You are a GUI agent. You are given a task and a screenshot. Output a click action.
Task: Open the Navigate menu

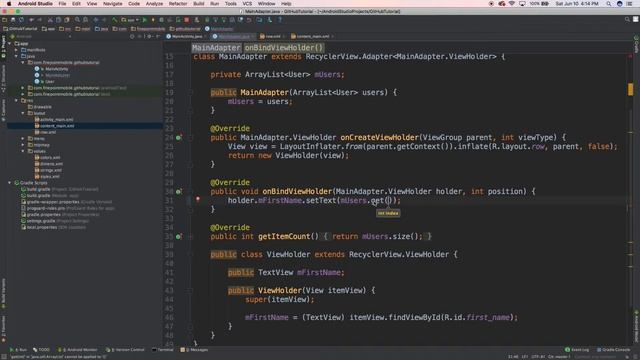[113, 4]
